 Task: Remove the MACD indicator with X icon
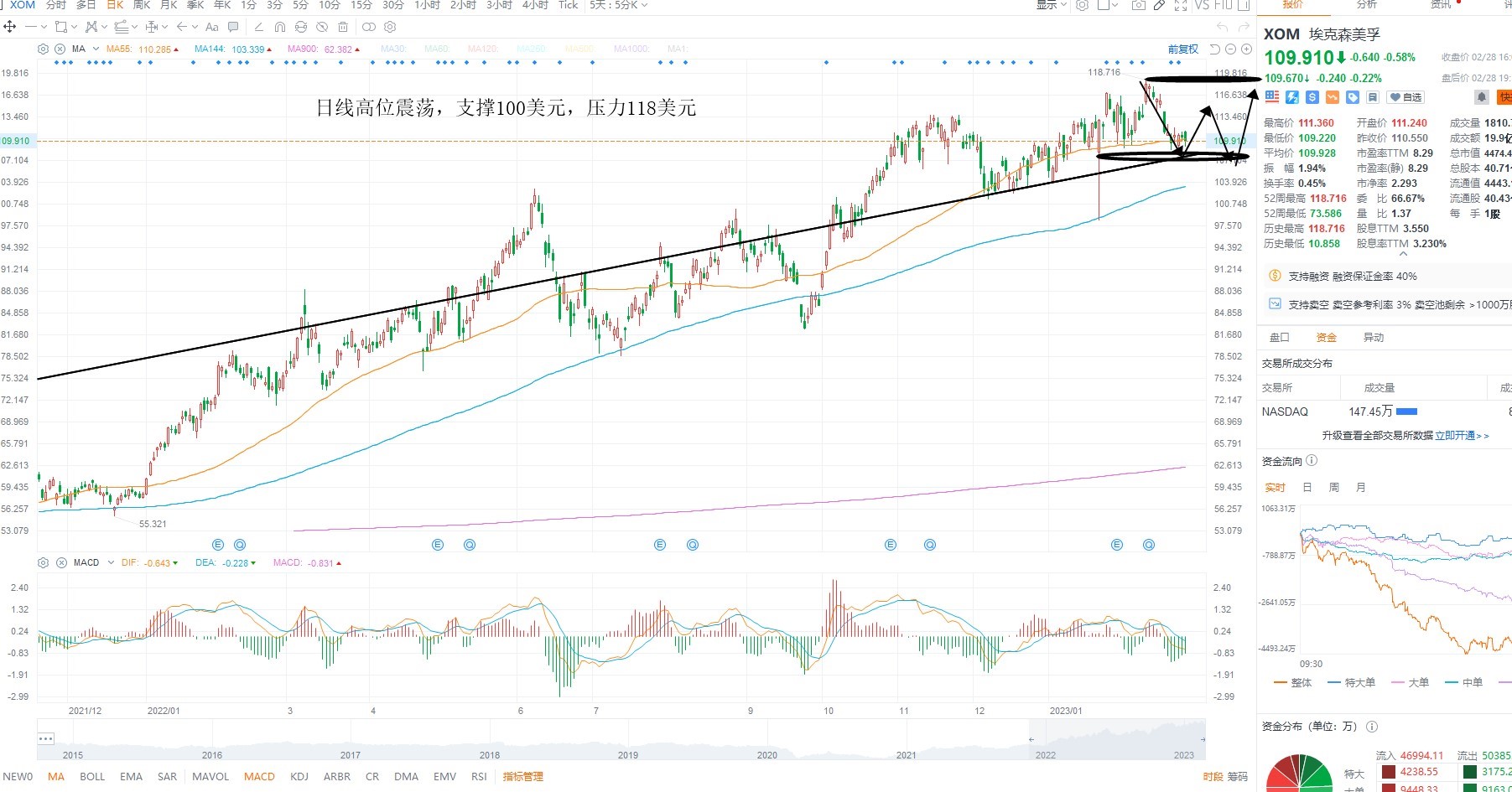[61, 563]
